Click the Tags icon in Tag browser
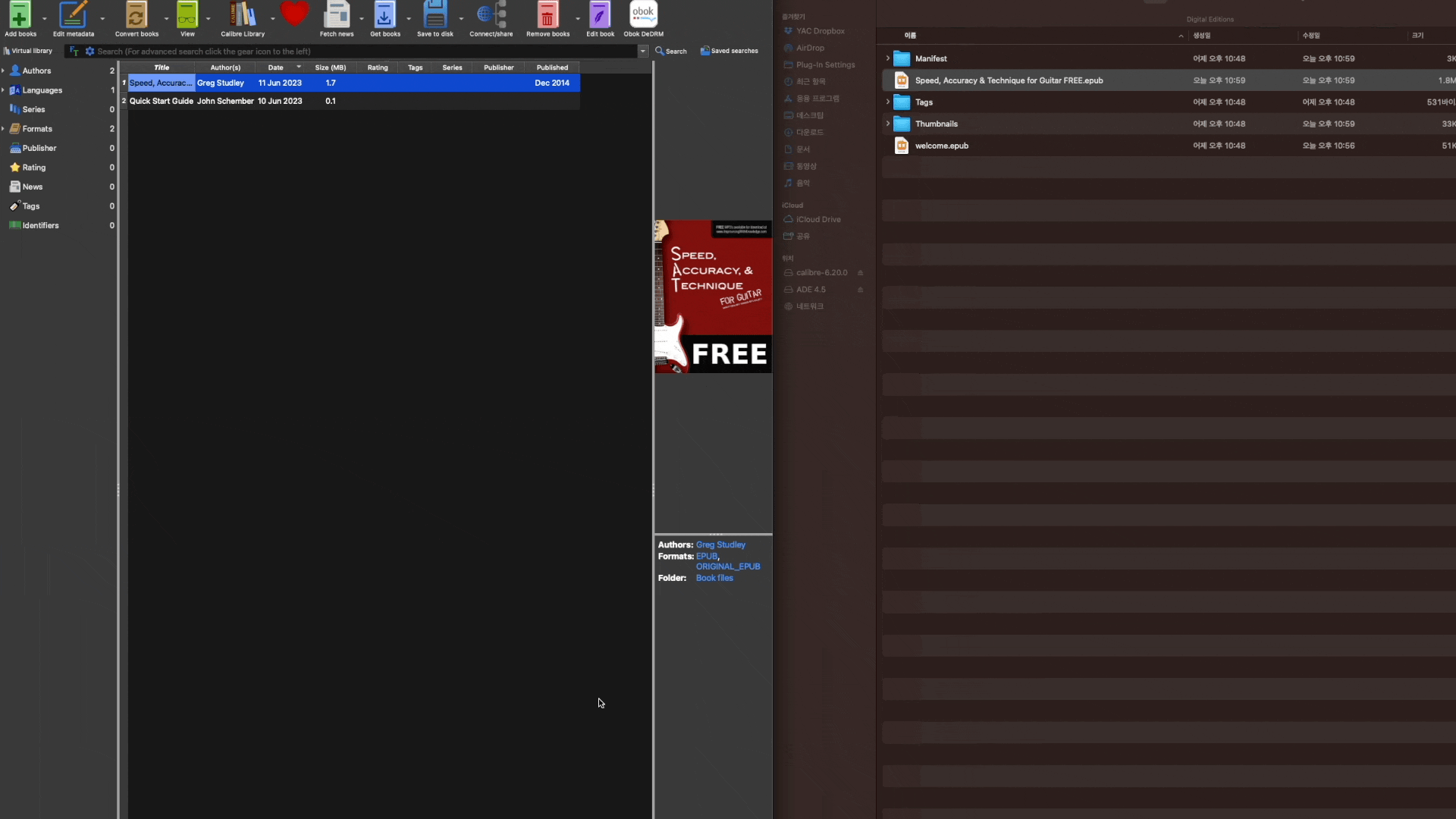The width and height of the screenshot is (1456, 819). [15, 206]
